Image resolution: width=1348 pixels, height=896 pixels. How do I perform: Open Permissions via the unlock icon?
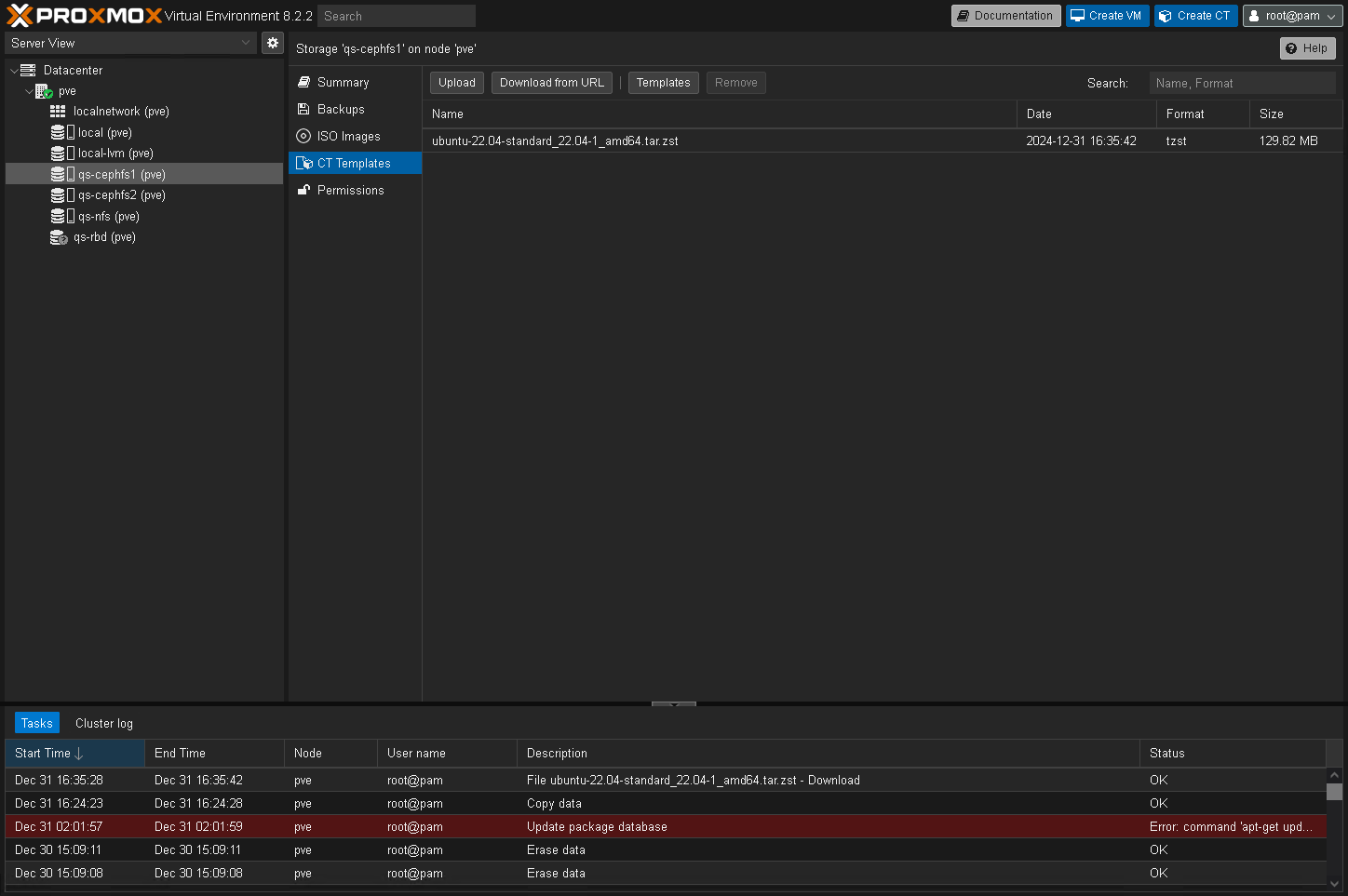[303, 190]
